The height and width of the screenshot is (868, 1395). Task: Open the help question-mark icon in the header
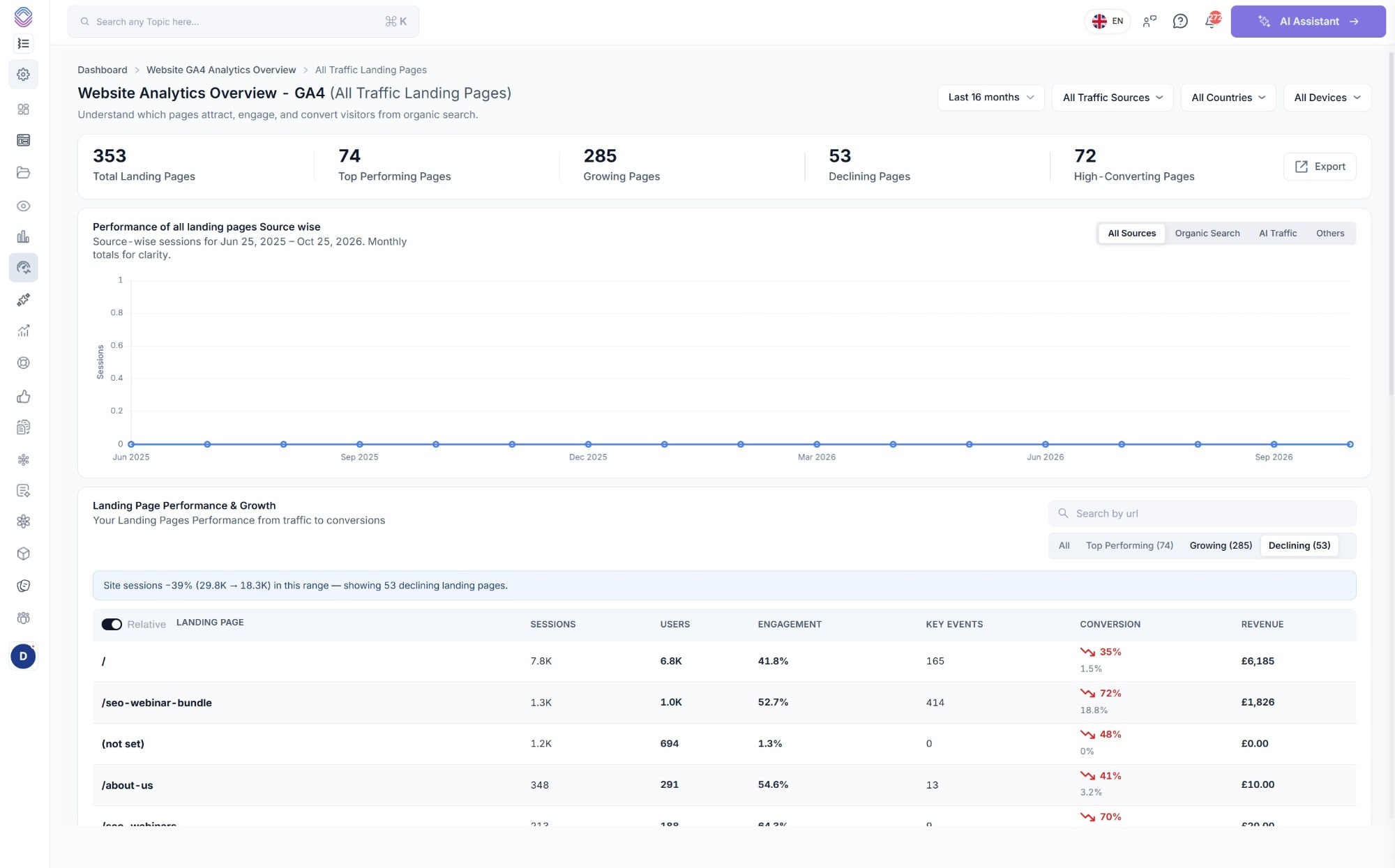pyautogui.click(x=1180, y=22)
